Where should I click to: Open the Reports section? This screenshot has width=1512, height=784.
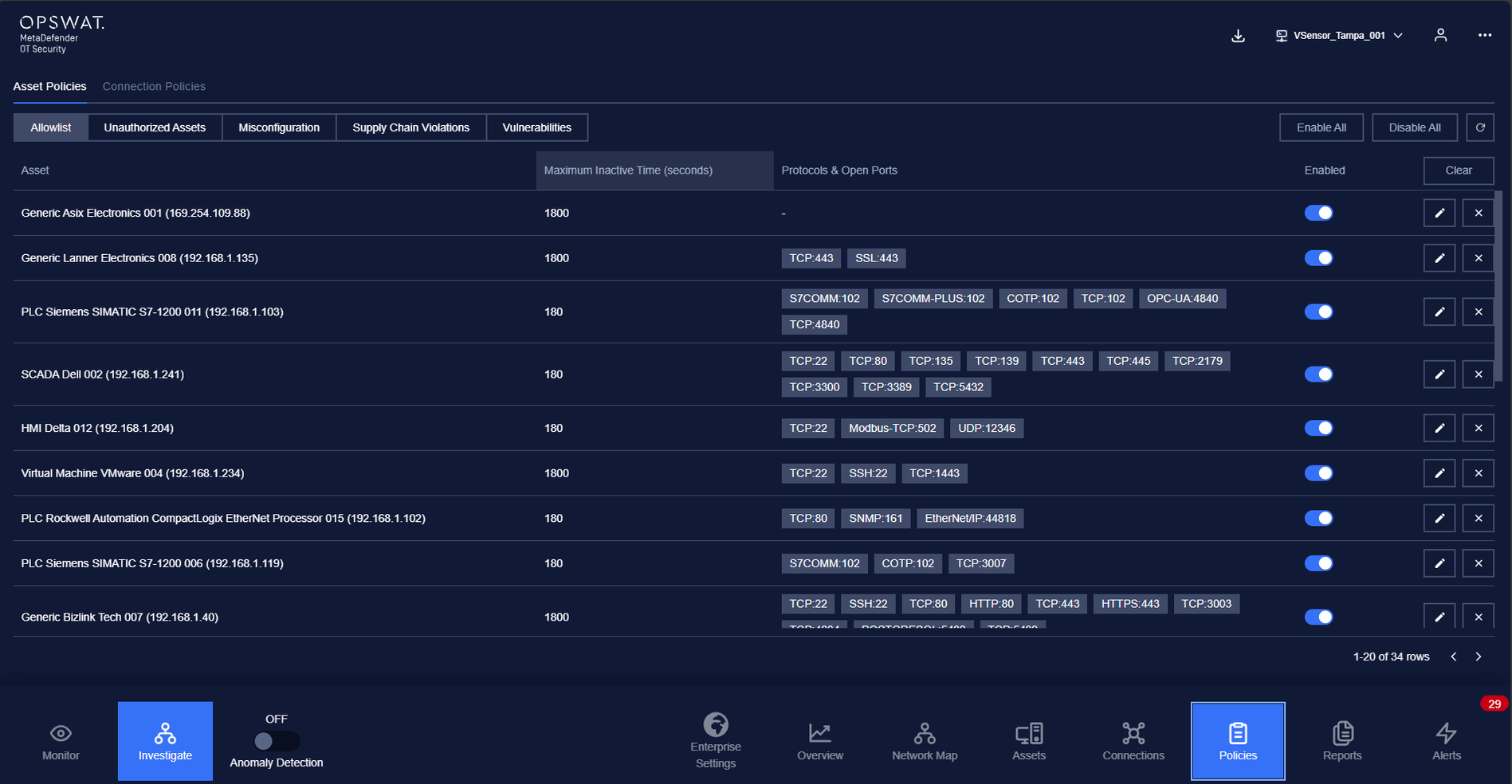(1342, 742)
